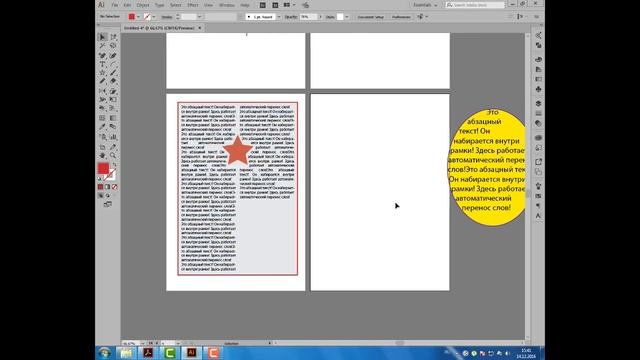The width and height of the screenshot is (640, 360).
Task: Open the Arrange Documents dropdown
Action: [289, 5]
